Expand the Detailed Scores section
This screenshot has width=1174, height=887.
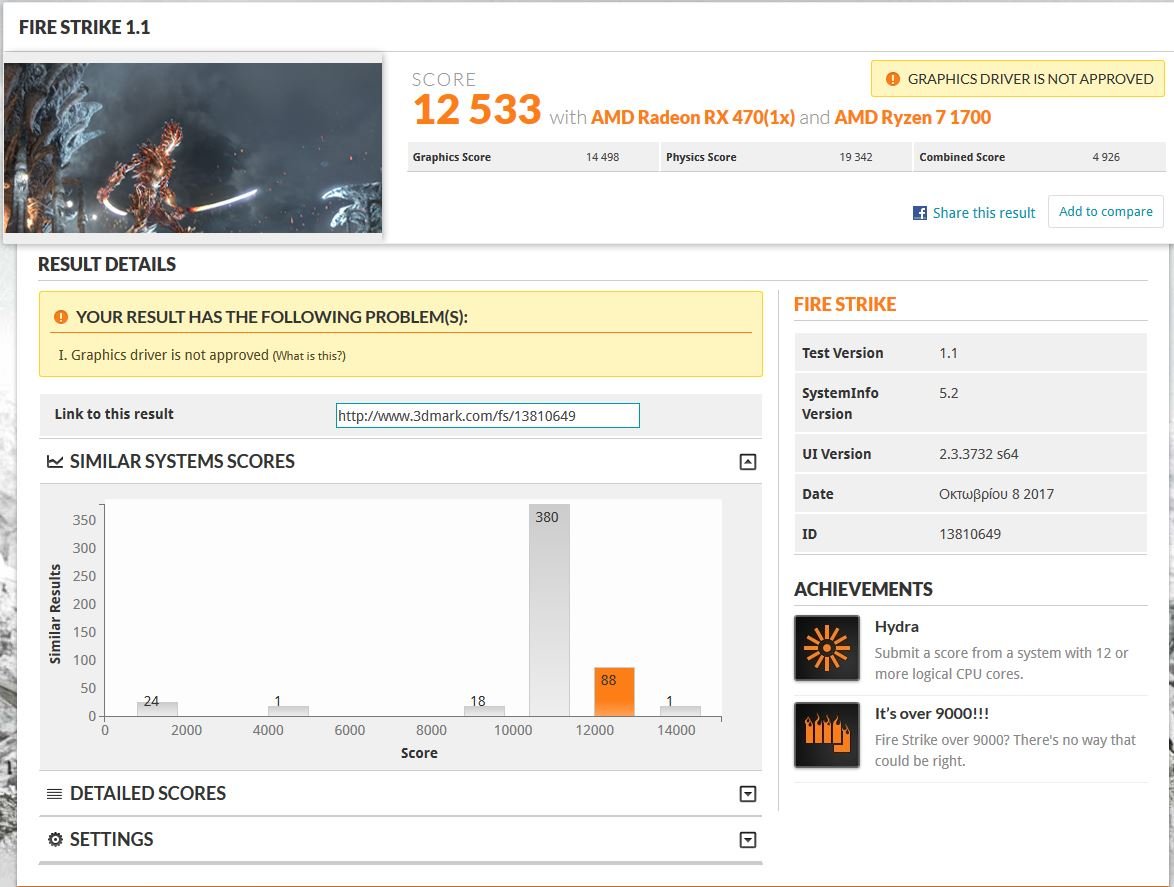point(747,794)
